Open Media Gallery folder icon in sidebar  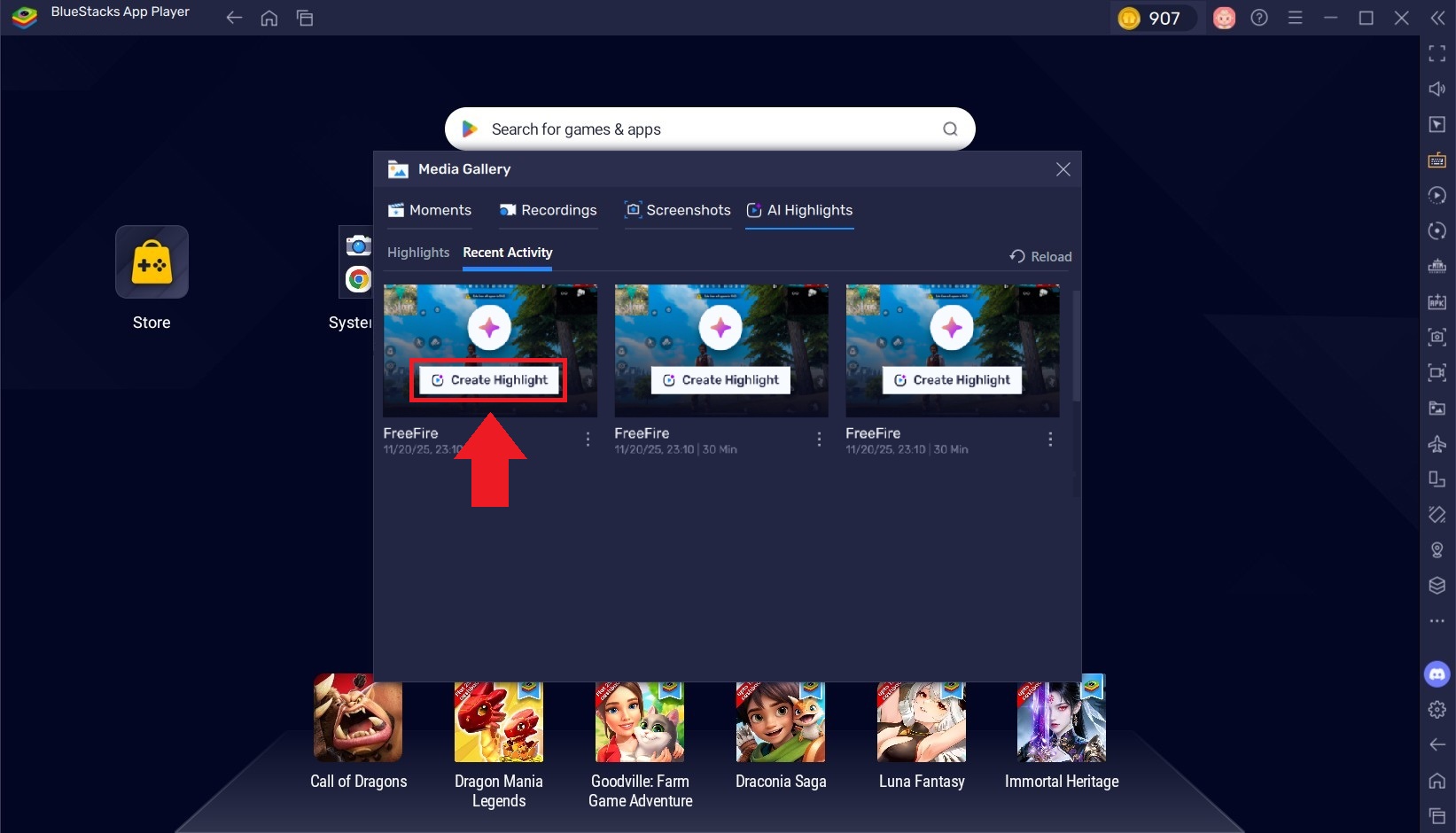[1437, 408]
